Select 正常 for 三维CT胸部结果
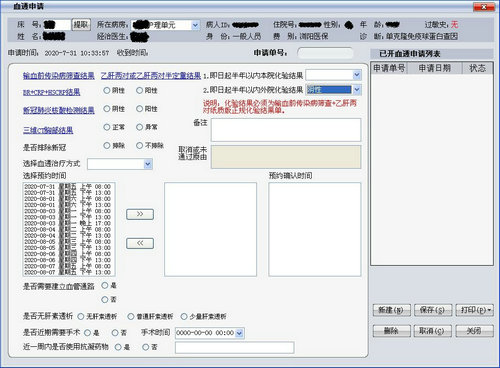This screenshot has height=368, width=500. tap(107, 127)
